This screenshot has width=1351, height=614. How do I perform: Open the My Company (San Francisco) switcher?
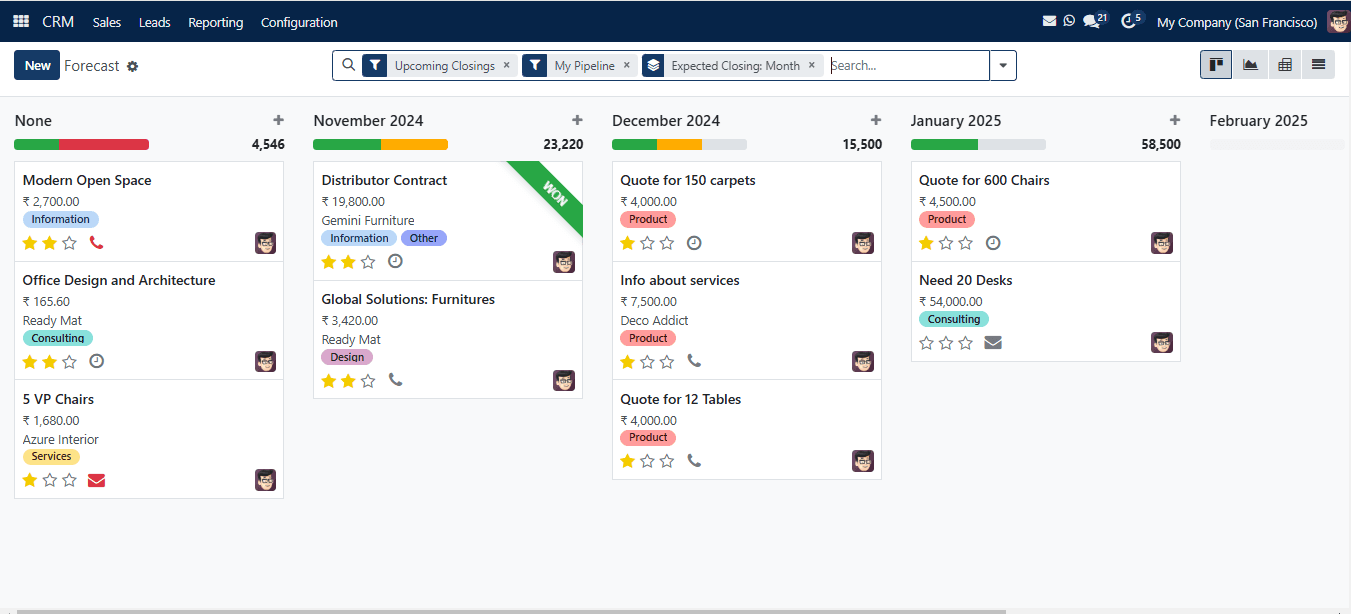coord(1237,22)
